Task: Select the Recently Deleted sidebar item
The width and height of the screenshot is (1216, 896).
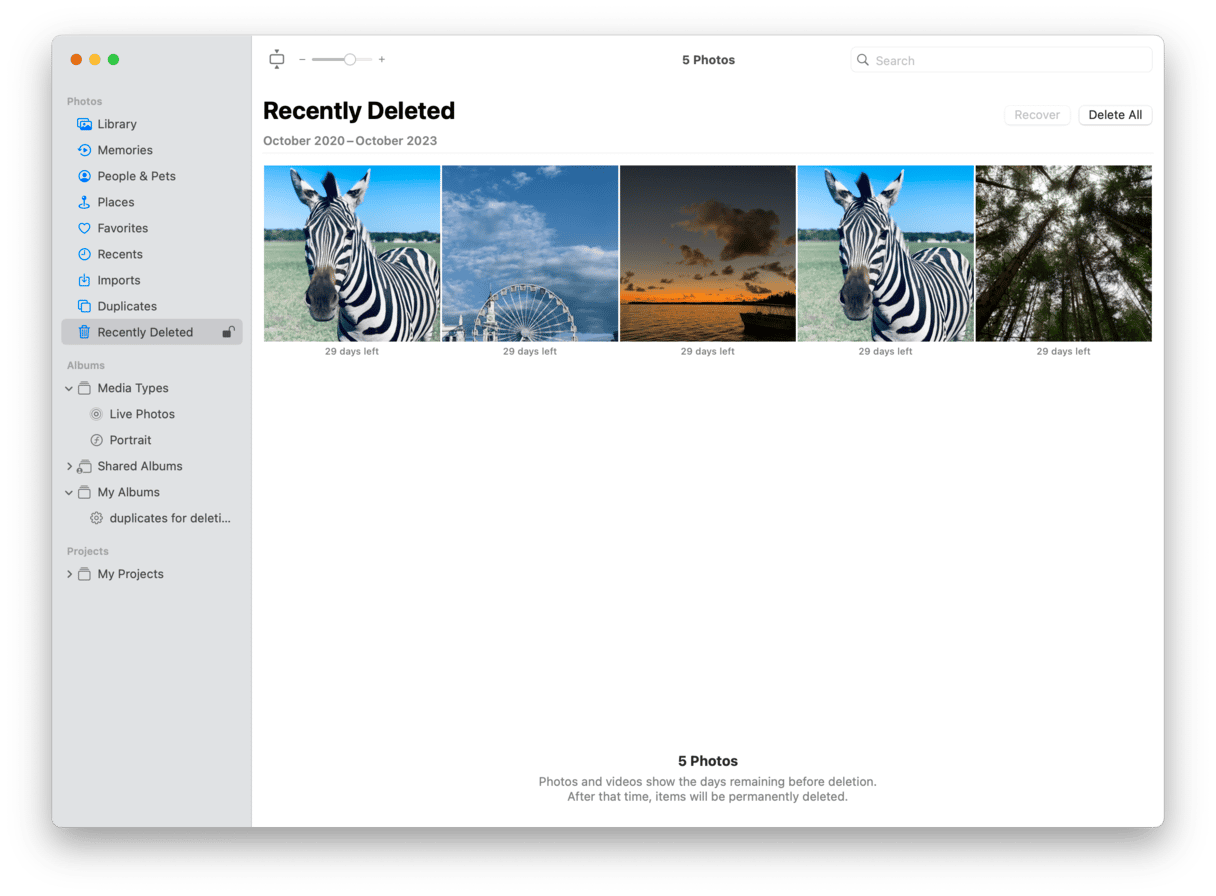Action: 151,332
